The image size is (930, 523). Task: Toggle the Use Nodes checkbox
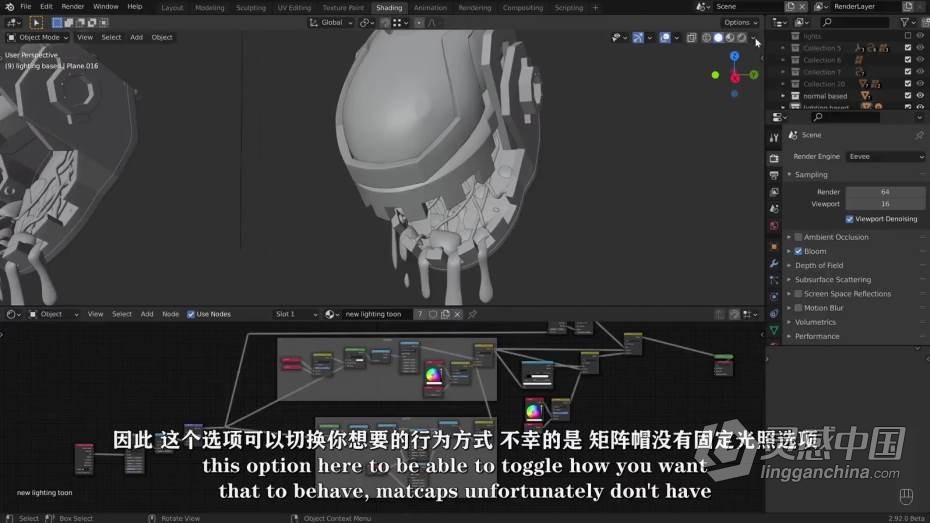[x=191, y=314]
